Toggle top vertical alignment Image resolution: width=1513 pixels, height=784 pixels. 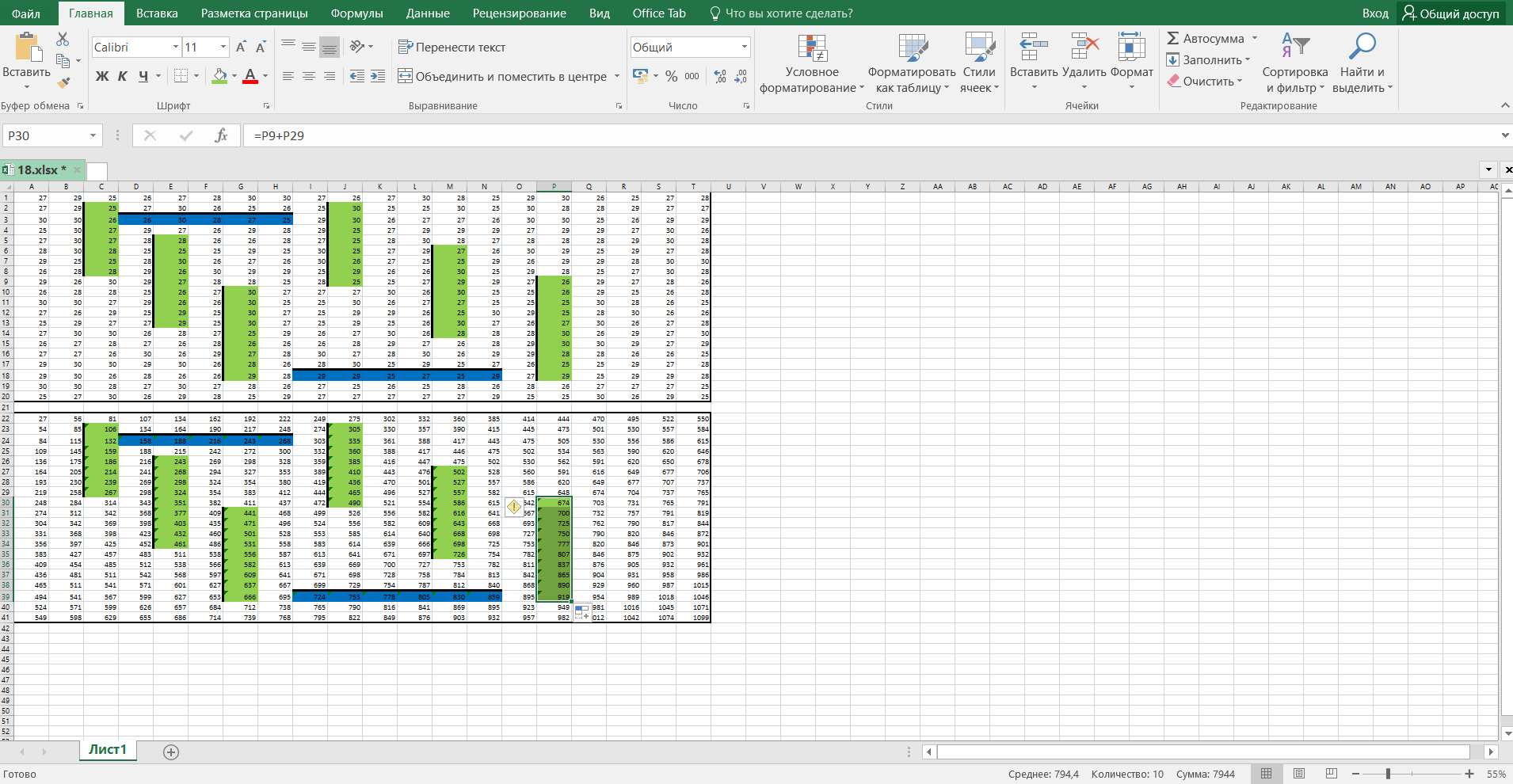pyautogui.click(x=288, y=47)
